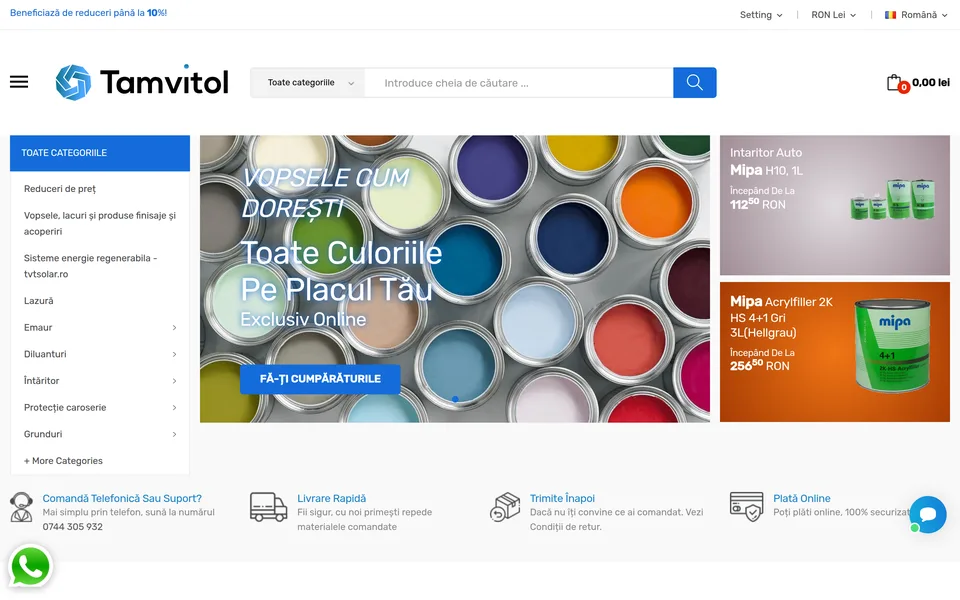960x600 pixels.
Task: Click the phone support headset icon
Action: [x=21, y=508]
